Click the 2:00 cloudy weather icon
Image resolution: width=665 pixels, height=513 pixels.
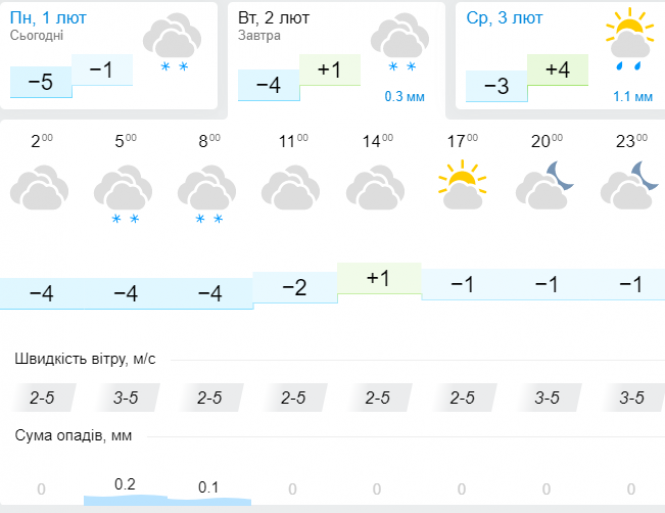click(x=40, y=188)
